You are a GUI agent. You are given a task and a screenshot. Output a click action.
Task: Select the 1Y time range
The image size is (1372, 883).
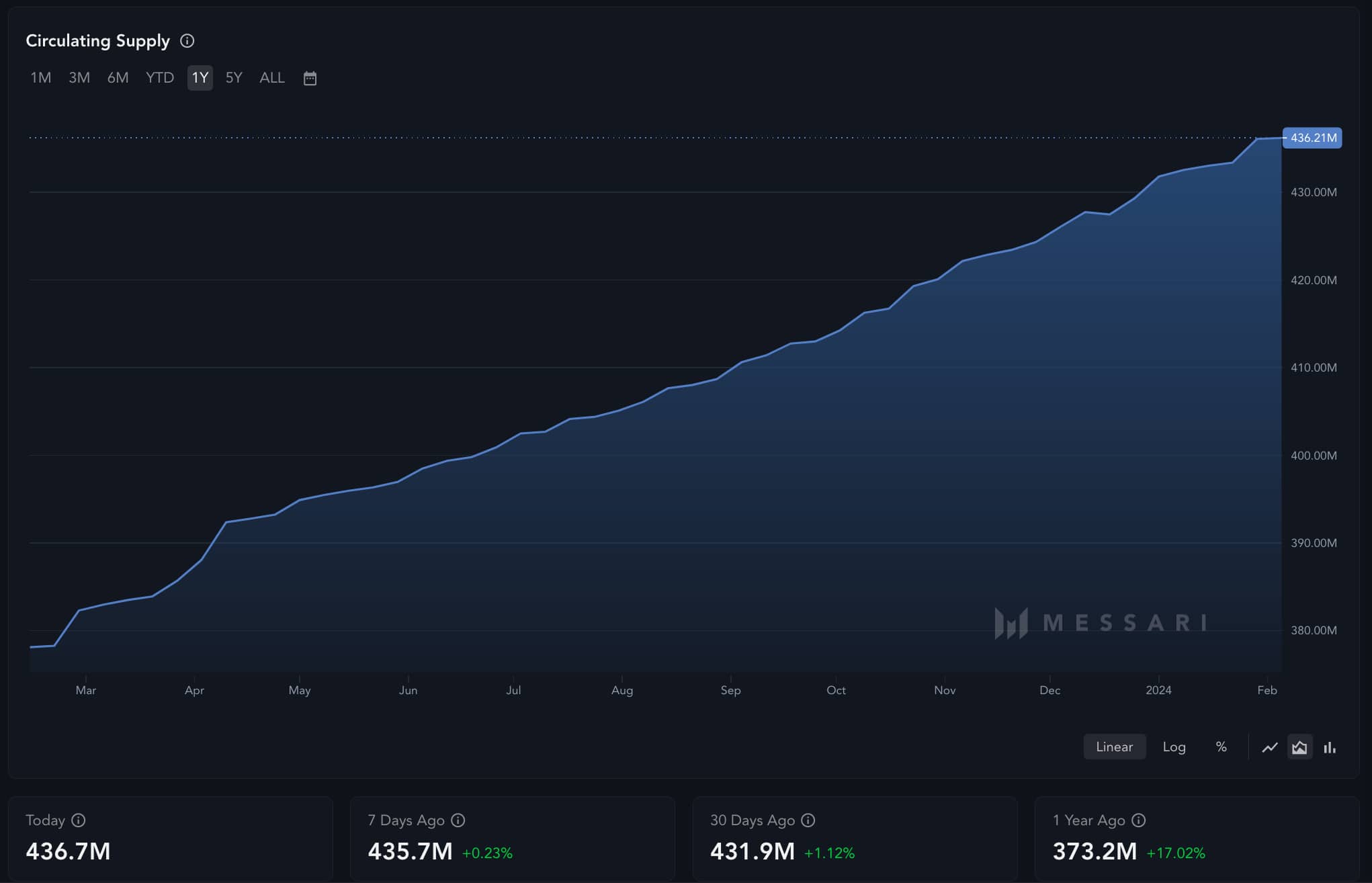click(x=200, y=78)
